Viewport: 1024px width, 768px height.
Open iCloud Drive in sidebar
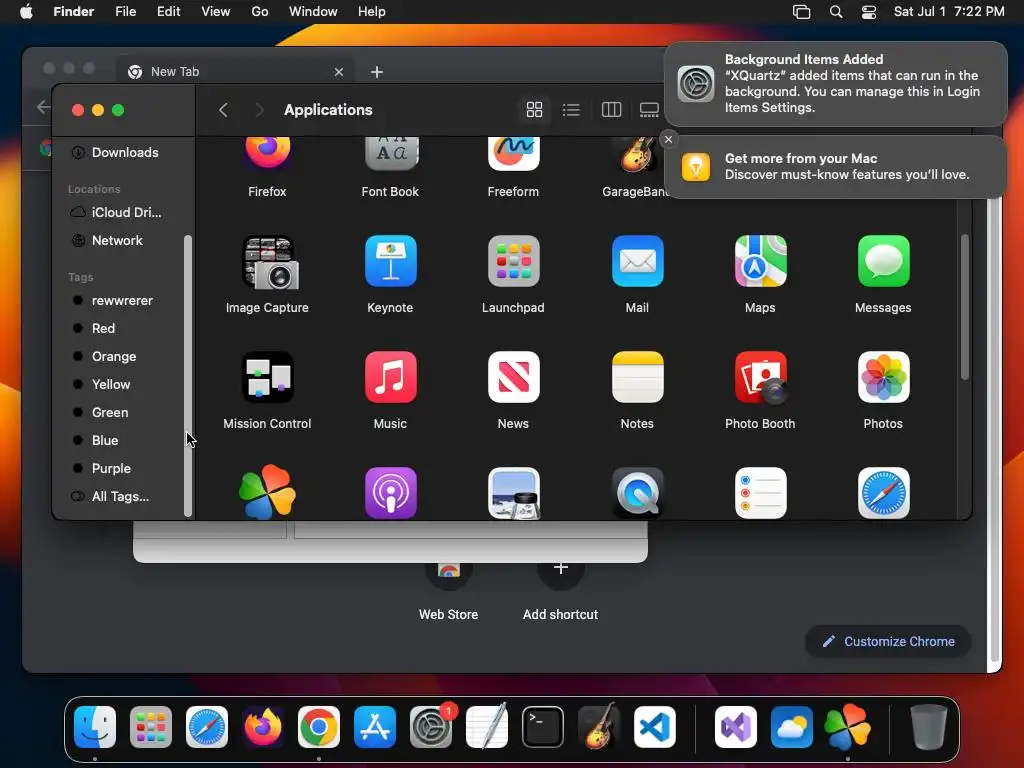(x=116, y=212)
